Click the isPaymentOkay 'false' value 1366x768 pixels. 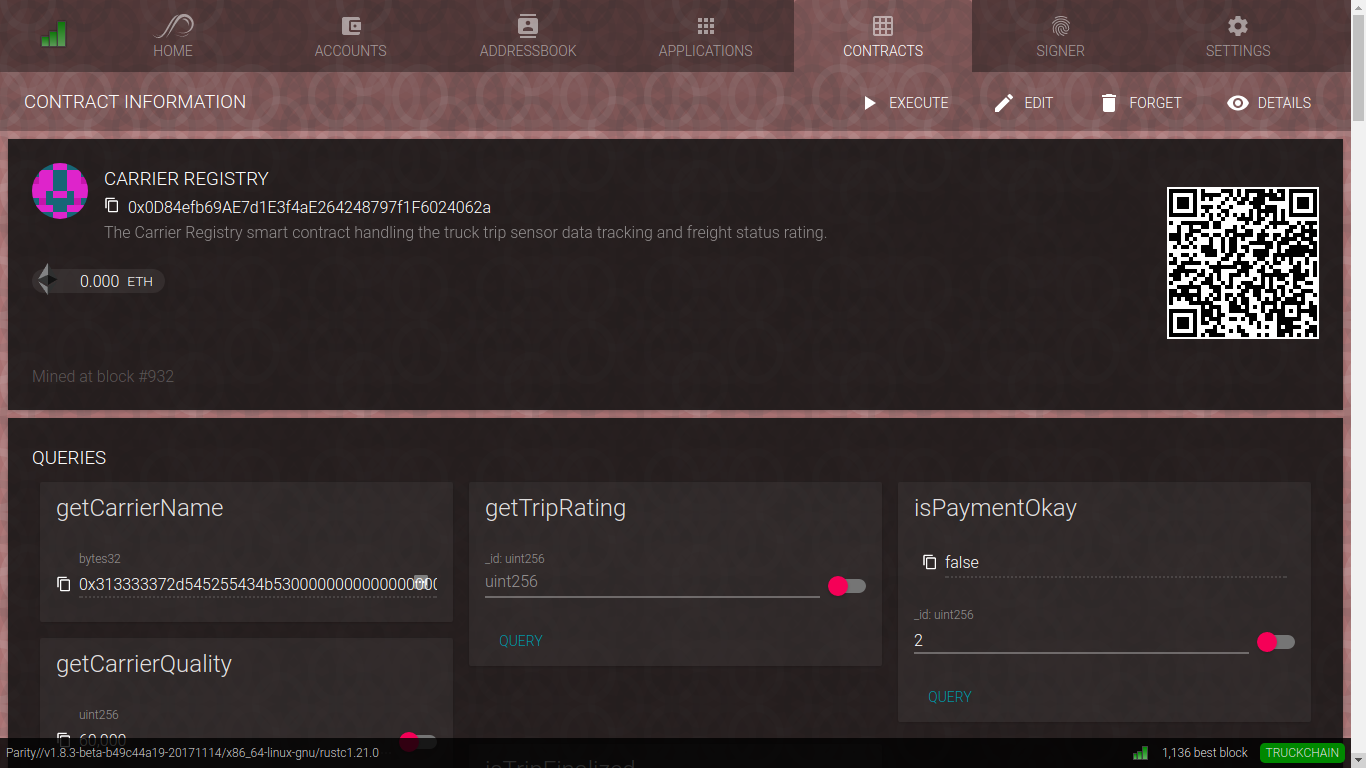[962, 563]
